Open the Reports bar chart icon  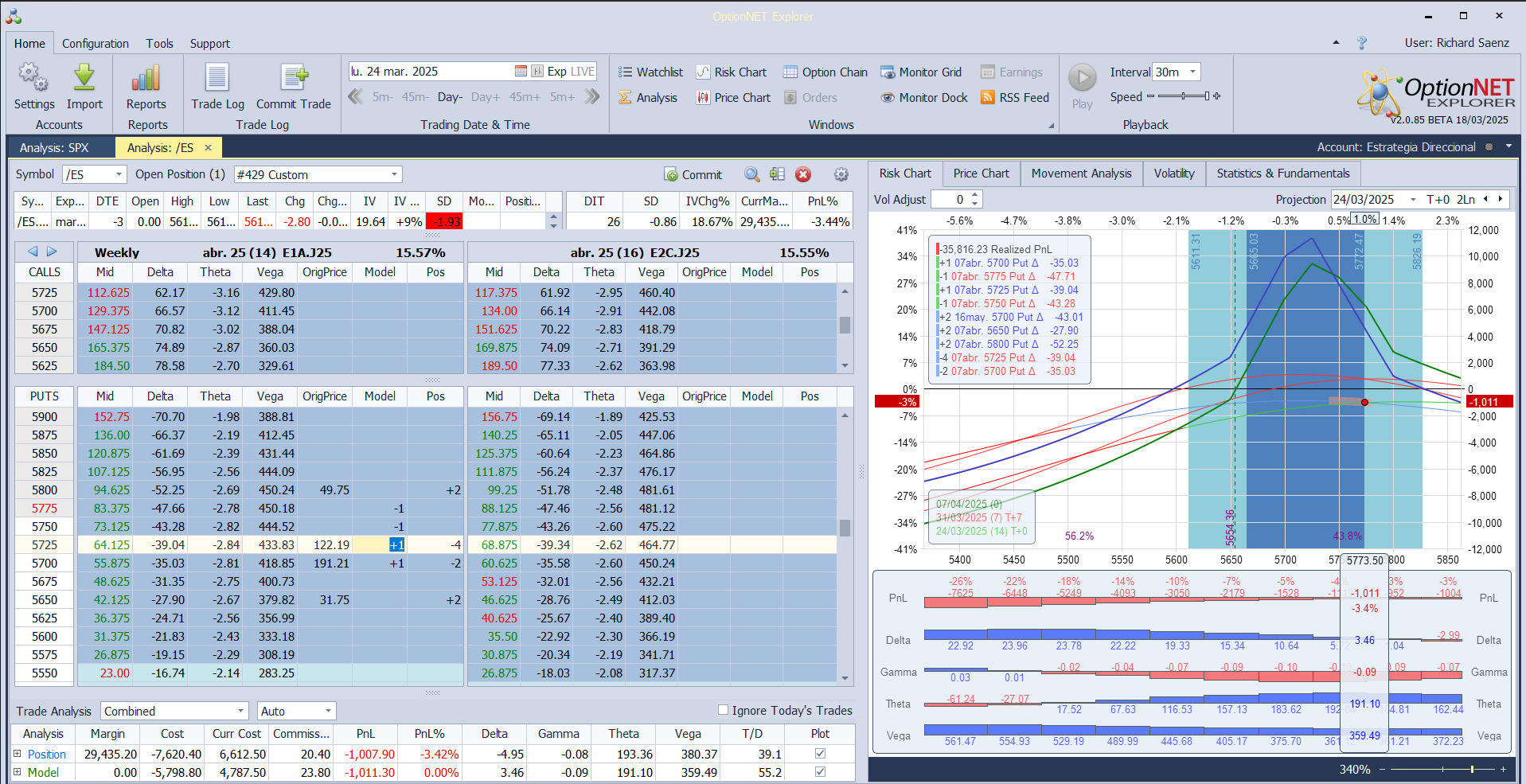(x=146, y=78)
